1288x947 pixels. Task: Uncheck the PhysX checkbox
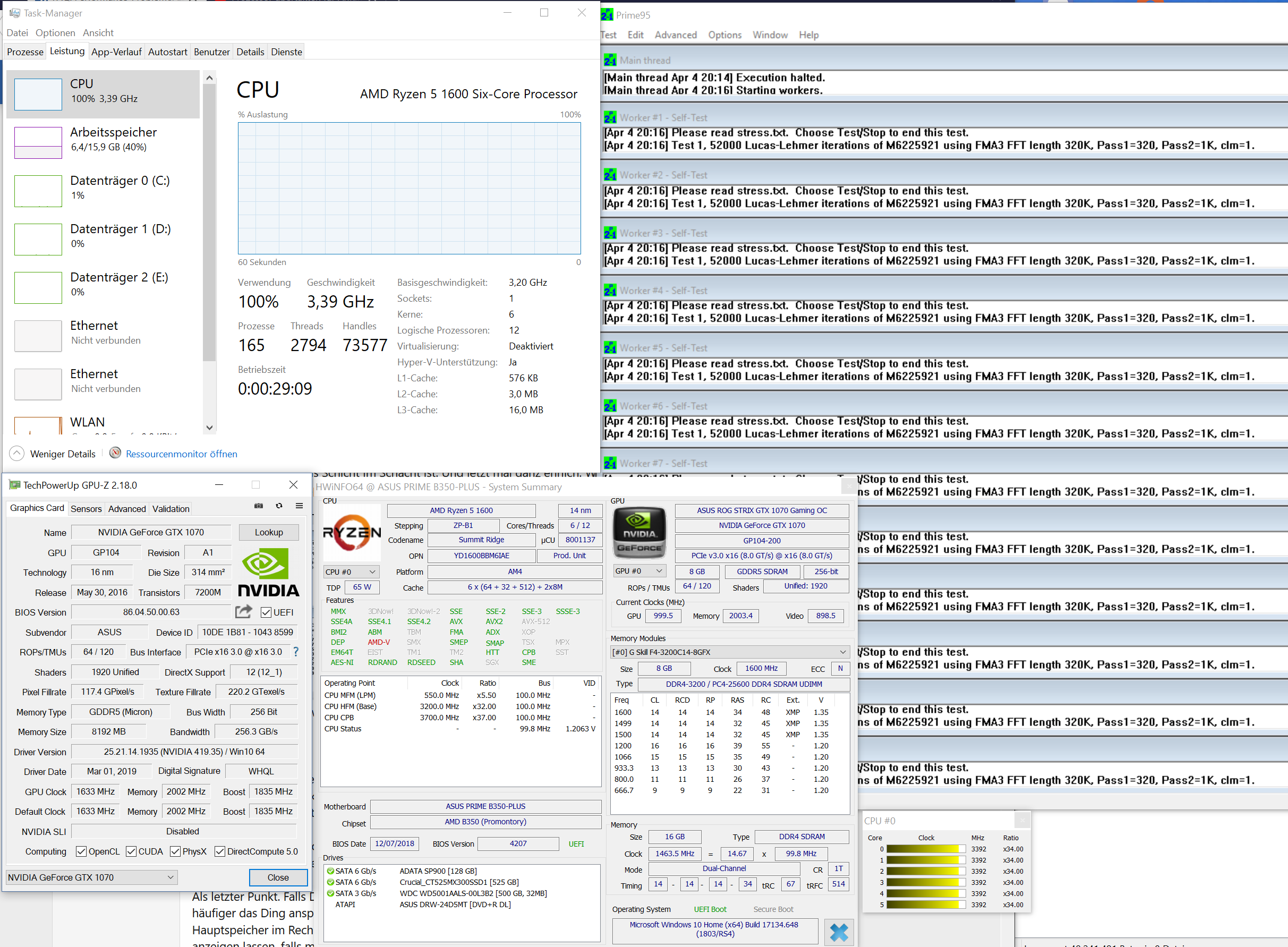[175, 851]
